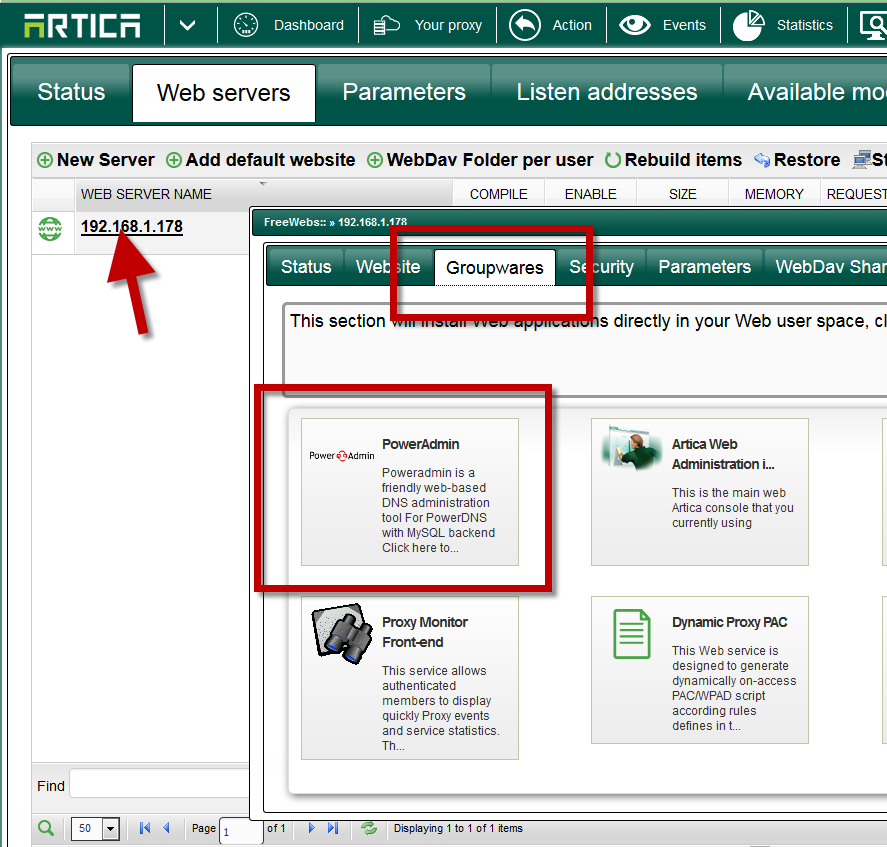The image size is (887, 847).
Task: Click the Action back-arrow icon
Action: coord(525,25)
